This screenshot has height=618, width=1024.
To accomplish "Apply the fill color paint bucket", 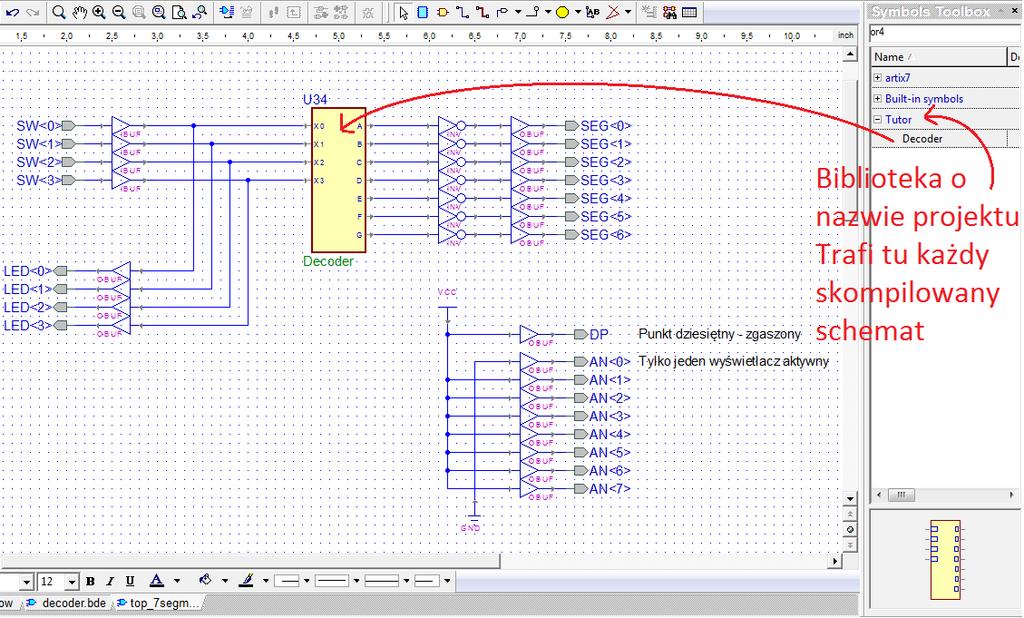I will pos(205,580).
